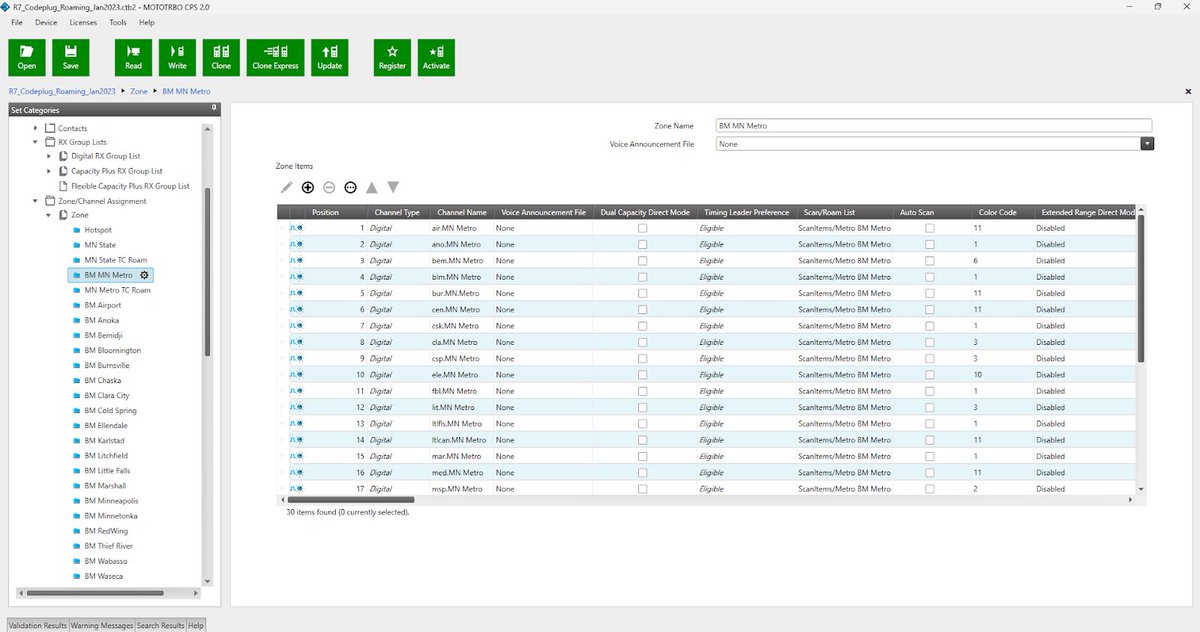Switch to the Warning Messages tab

pos(102,625)
